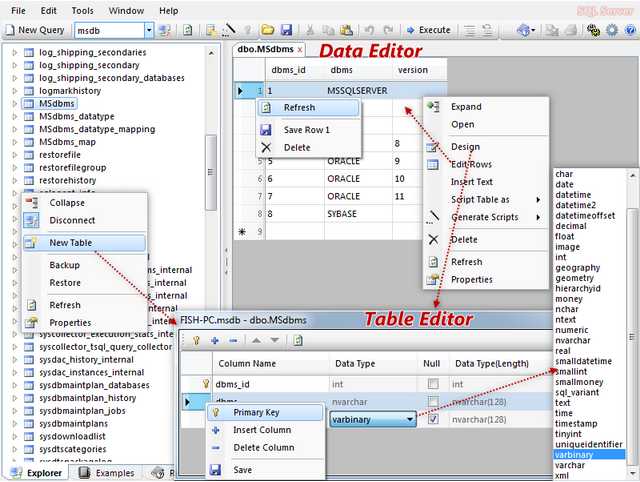Viewport: 640px width, 482px height.
Task: Open the Edit menu
Action: (x=48, y=11)
